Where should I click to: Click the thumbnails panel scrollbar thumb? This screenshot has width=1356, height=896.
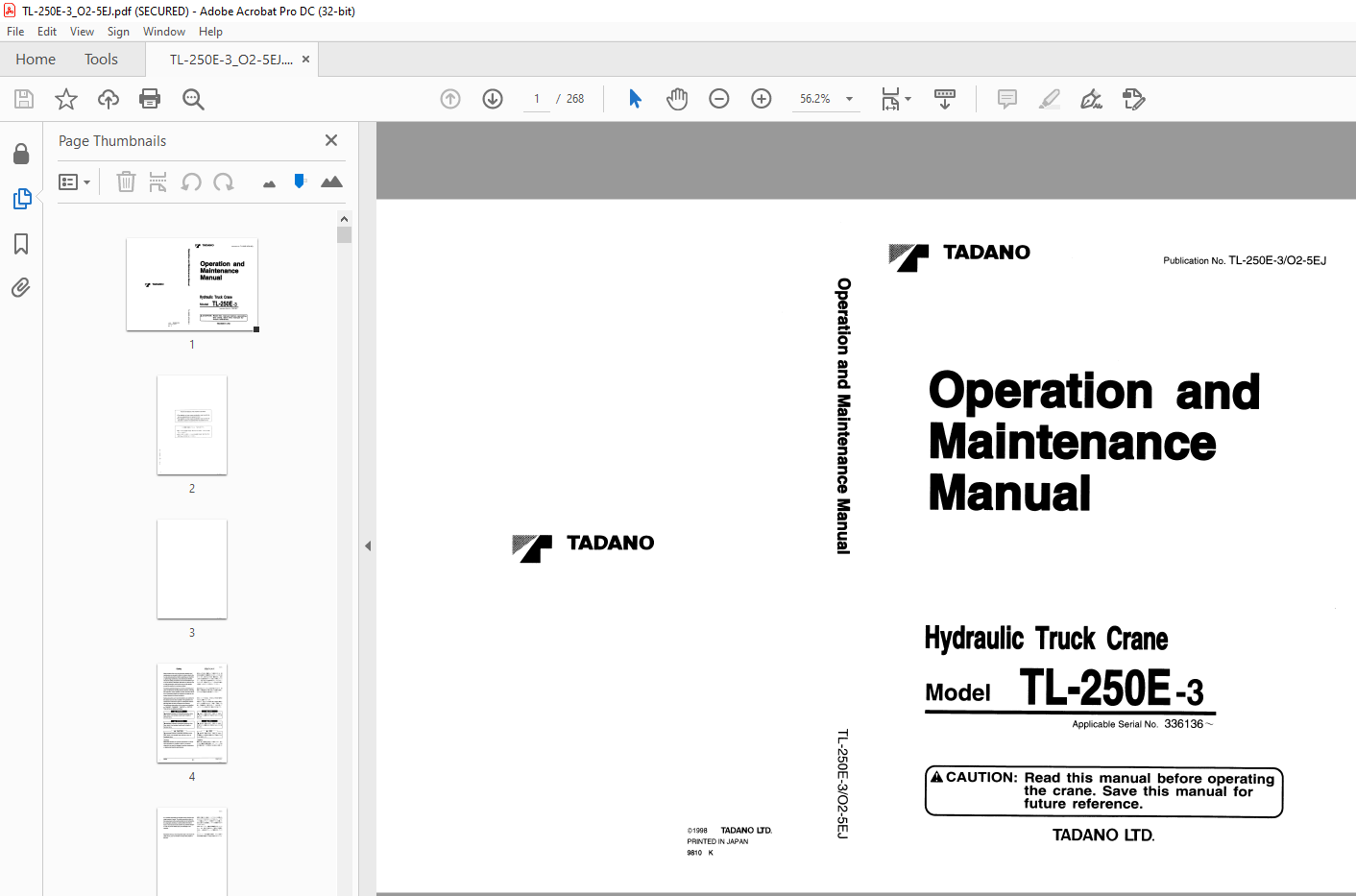(345, 235)
